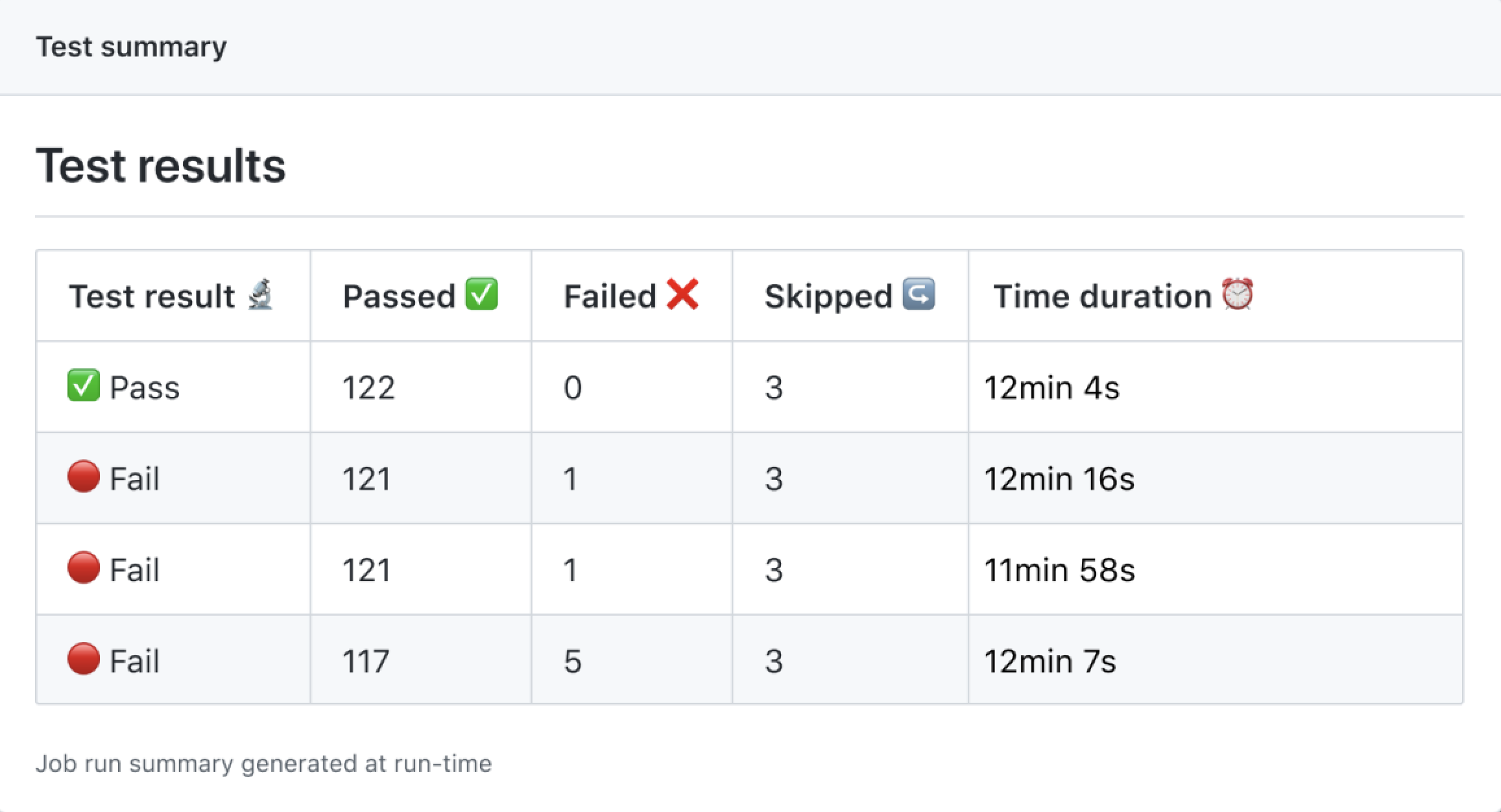Screen dimensions: 1501x812
Task: Click the alarm clock icon beside Time duration
Action: 1238,294
